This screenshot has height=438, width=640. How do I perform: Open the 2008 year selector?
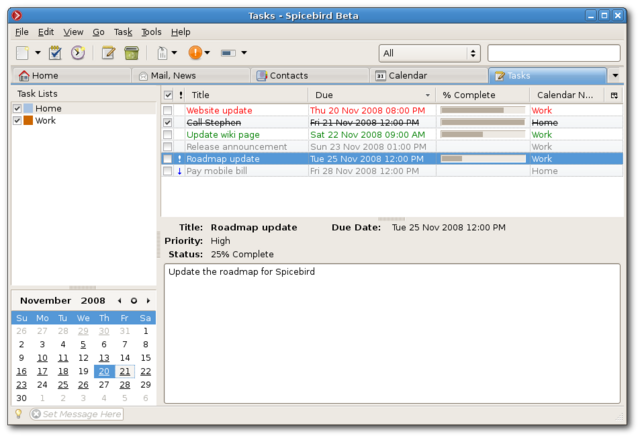(93, 301)
